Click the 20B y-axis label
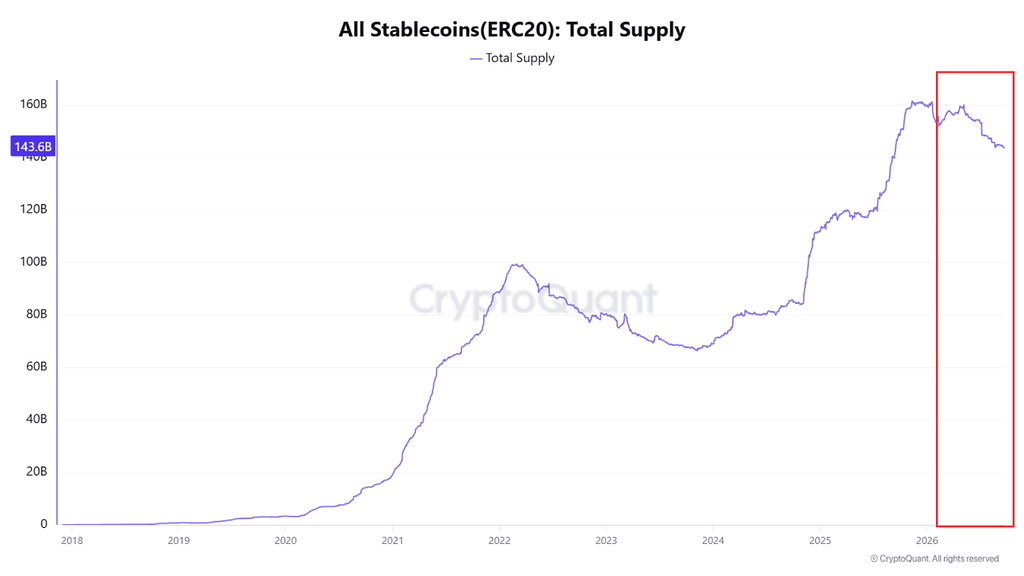This screenshot has height=576, width=1024. click(36, 472)
